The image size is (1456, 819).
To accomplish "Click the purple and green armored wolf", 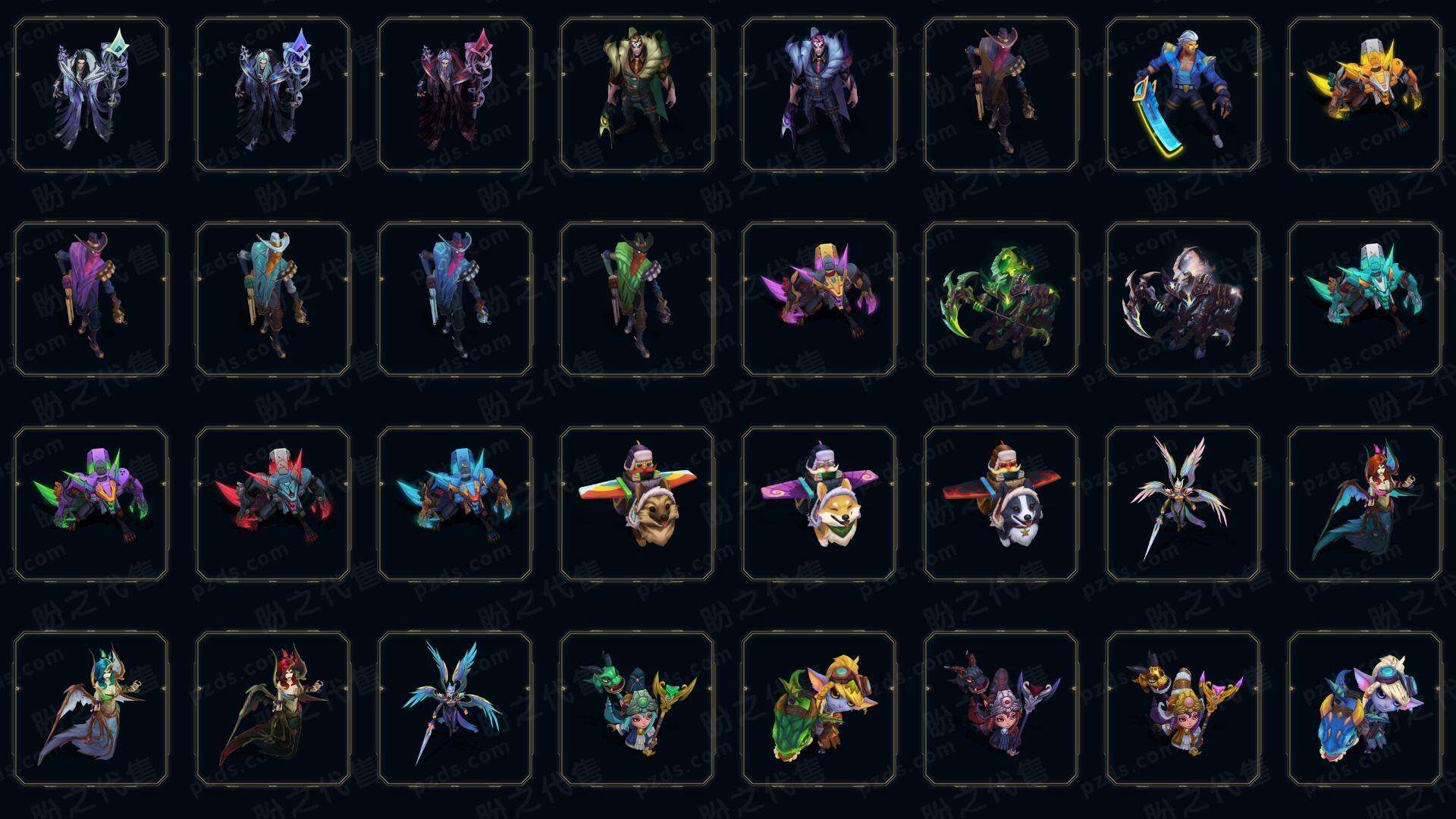I will (x=91, y=504).
